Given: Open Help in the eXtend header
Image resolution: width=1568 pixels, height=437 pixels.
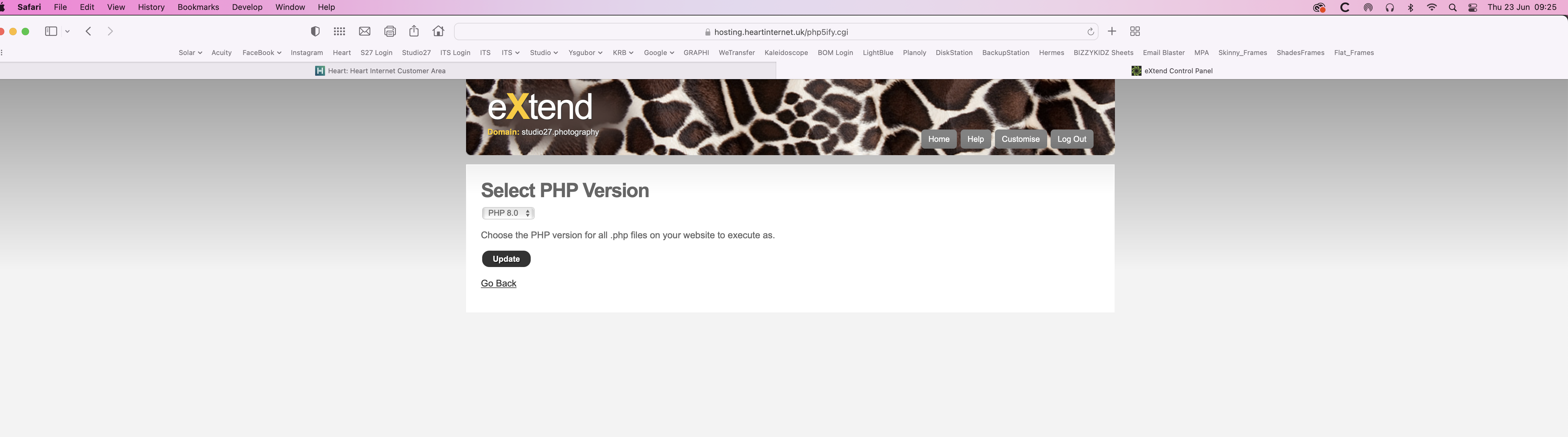Looking at the screenshot, I should tap(975, 139).
